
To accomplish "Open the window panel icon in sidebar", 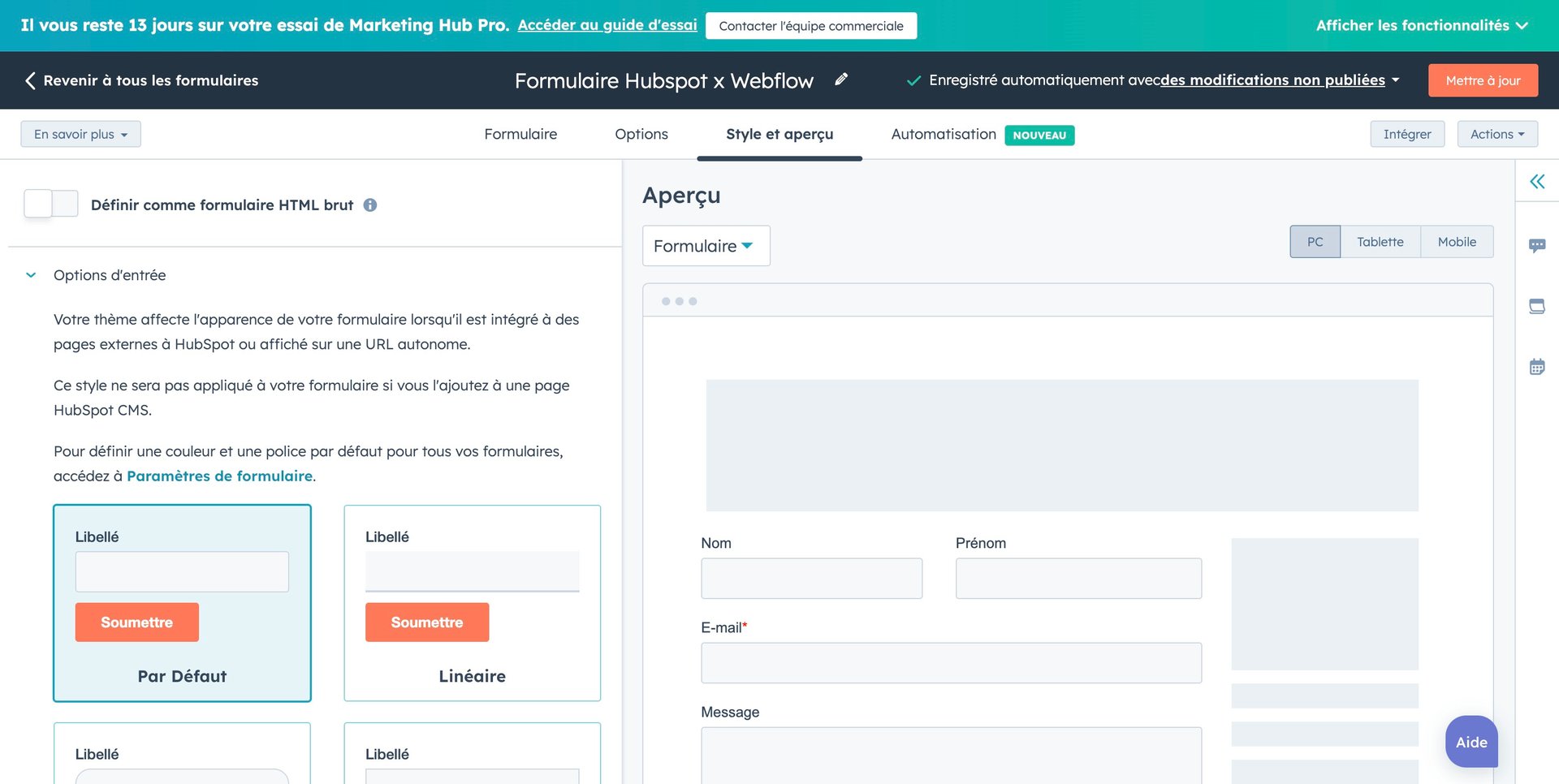I will point(1537,306).
